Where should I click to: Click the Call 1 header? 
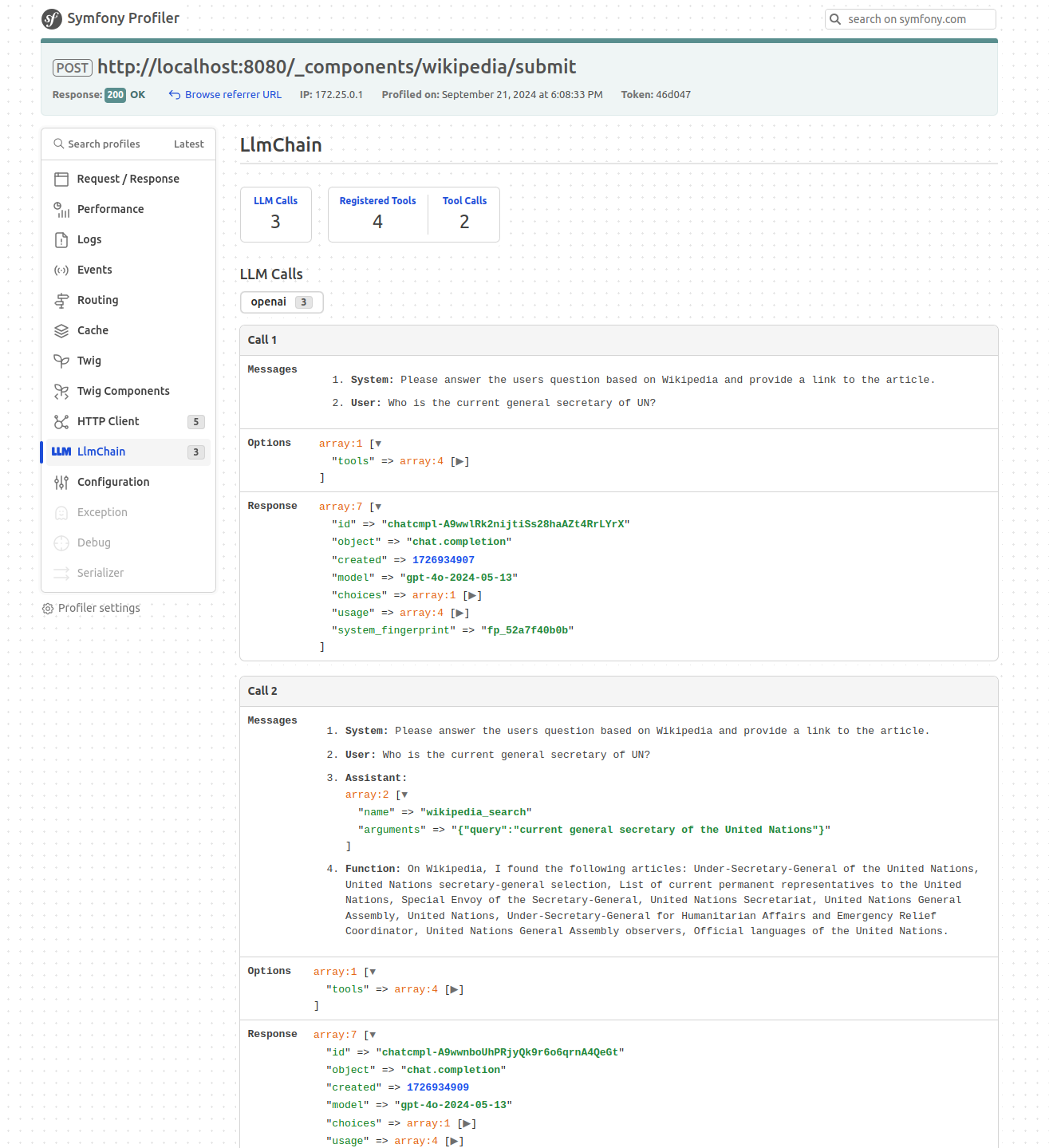(x=619, y=340)
